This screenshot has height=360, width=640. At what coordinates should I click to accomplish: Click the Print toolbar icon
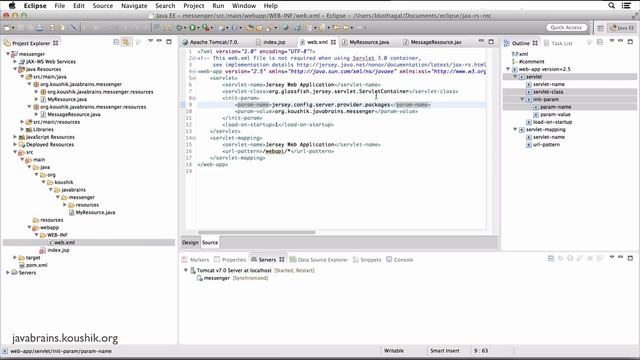(x=40, y=28)
